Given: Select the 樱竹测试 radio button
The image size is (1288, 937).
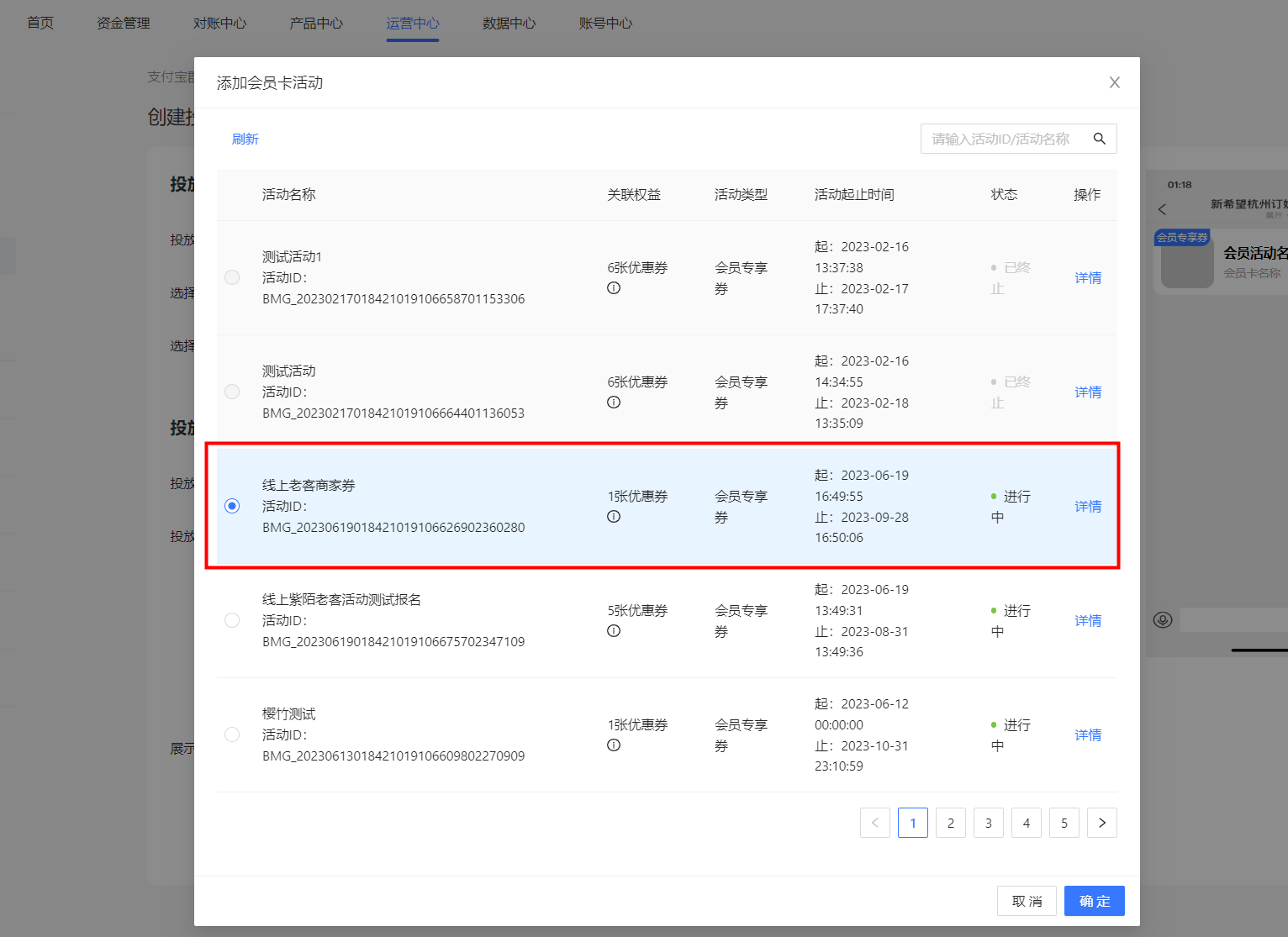Looking at the screenshot, I should [232, 734].
